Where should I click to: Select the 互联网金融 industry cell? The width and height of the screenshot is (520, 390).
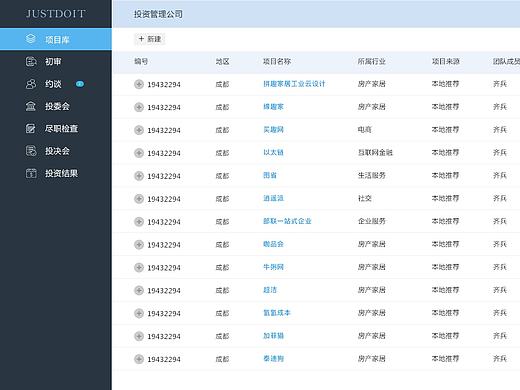click(375, 153)
